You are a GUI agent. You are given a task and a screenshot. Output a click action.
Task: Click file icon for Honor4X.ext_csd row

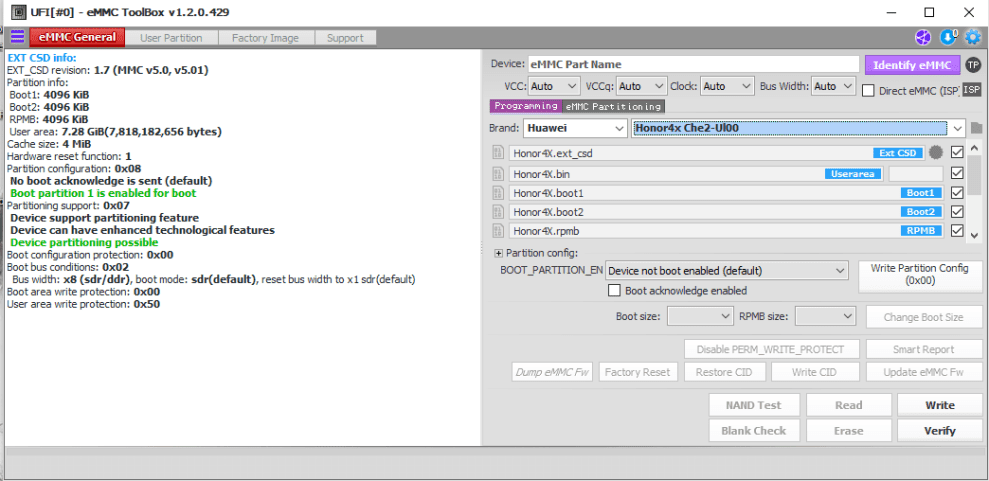tap(498, 153)
